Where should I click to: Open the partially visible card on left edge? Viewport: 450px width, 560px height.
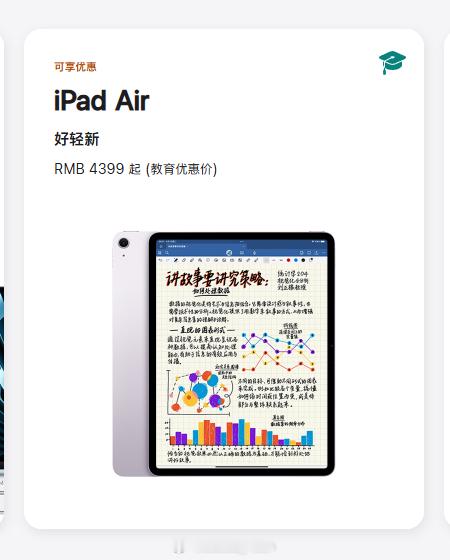[x=2, y=279]
